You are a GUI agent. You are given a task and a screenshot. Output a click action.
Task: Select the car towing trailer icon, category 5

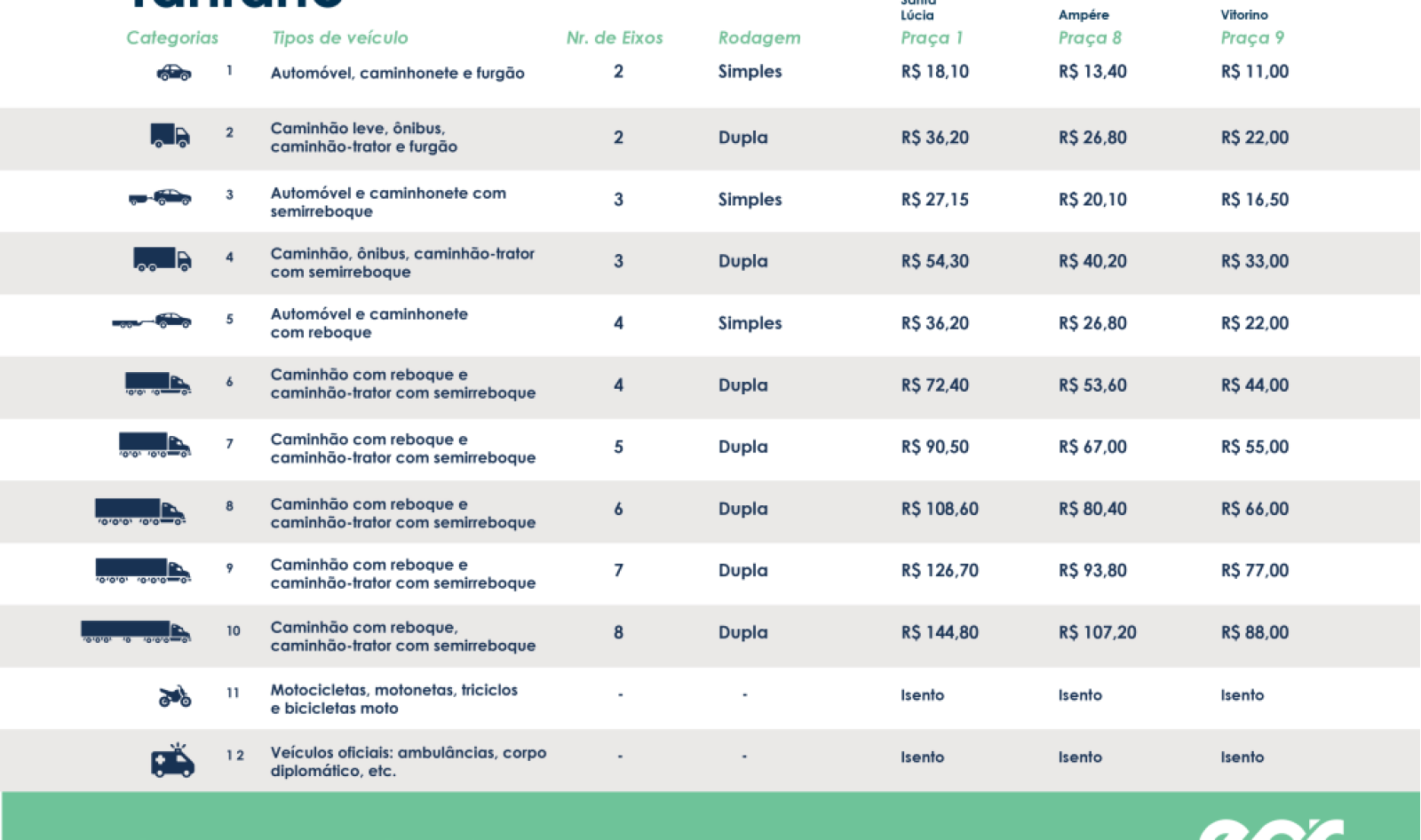153,321
